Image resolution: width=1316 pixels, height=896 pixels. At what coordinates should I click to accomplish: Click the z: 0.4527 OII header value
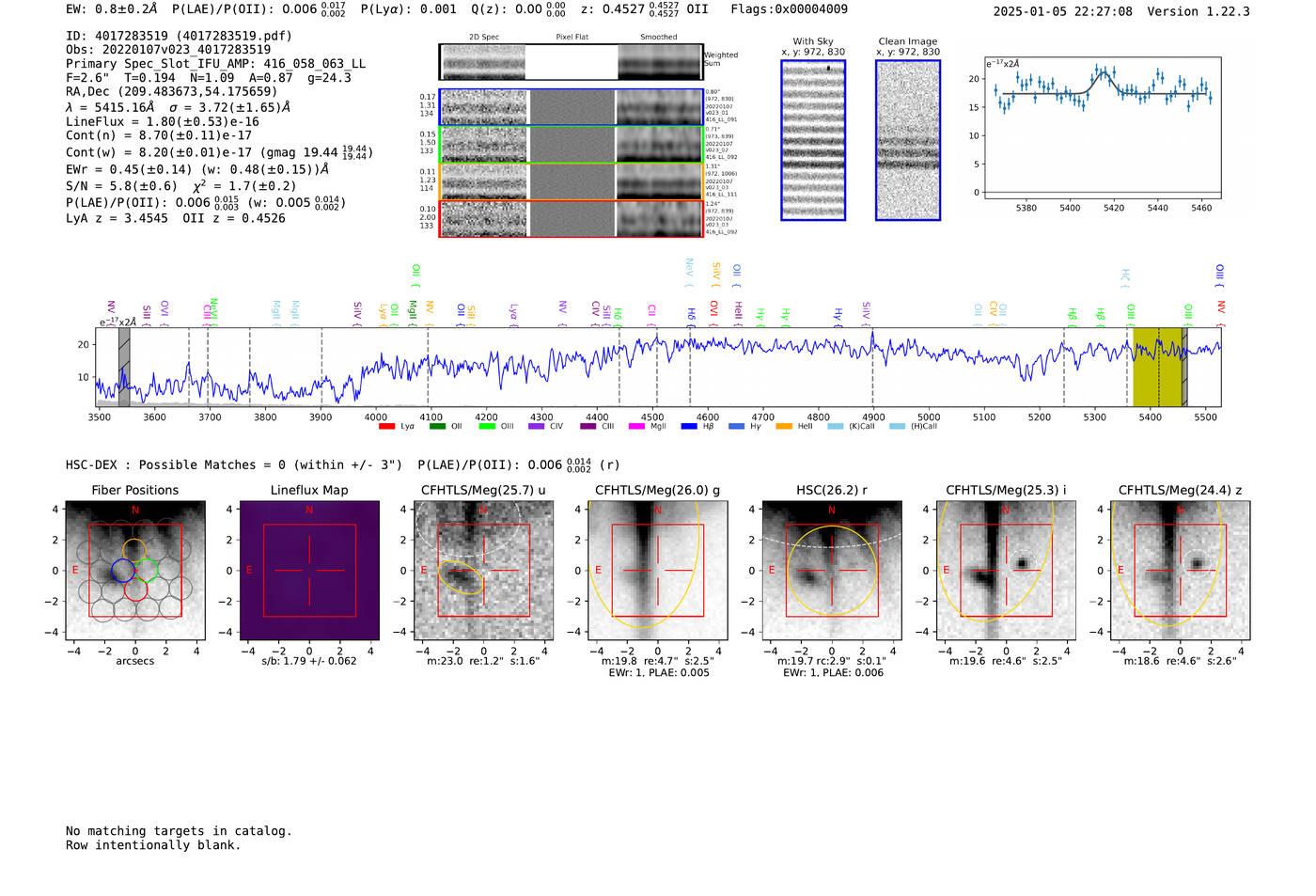pyautogui.click(x=644, y=9)
